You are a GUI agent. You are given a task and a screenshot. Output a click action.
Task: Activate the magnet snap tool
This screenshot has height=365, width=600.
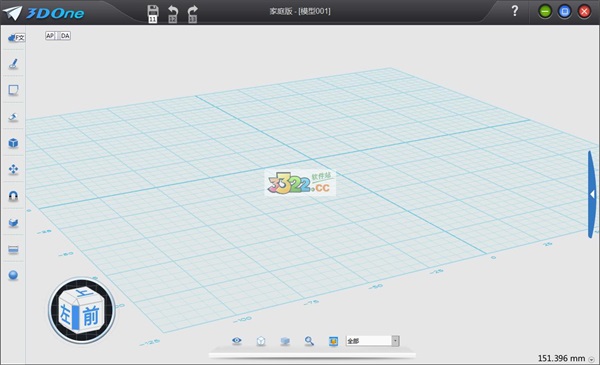(x=13, y=196)
